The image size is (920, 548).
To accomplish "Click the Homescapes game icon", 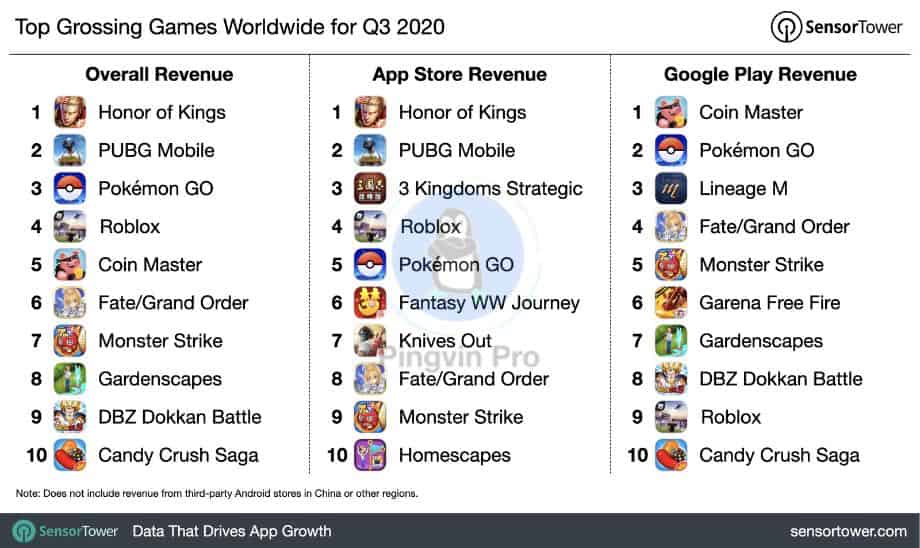I will (370, 455).
